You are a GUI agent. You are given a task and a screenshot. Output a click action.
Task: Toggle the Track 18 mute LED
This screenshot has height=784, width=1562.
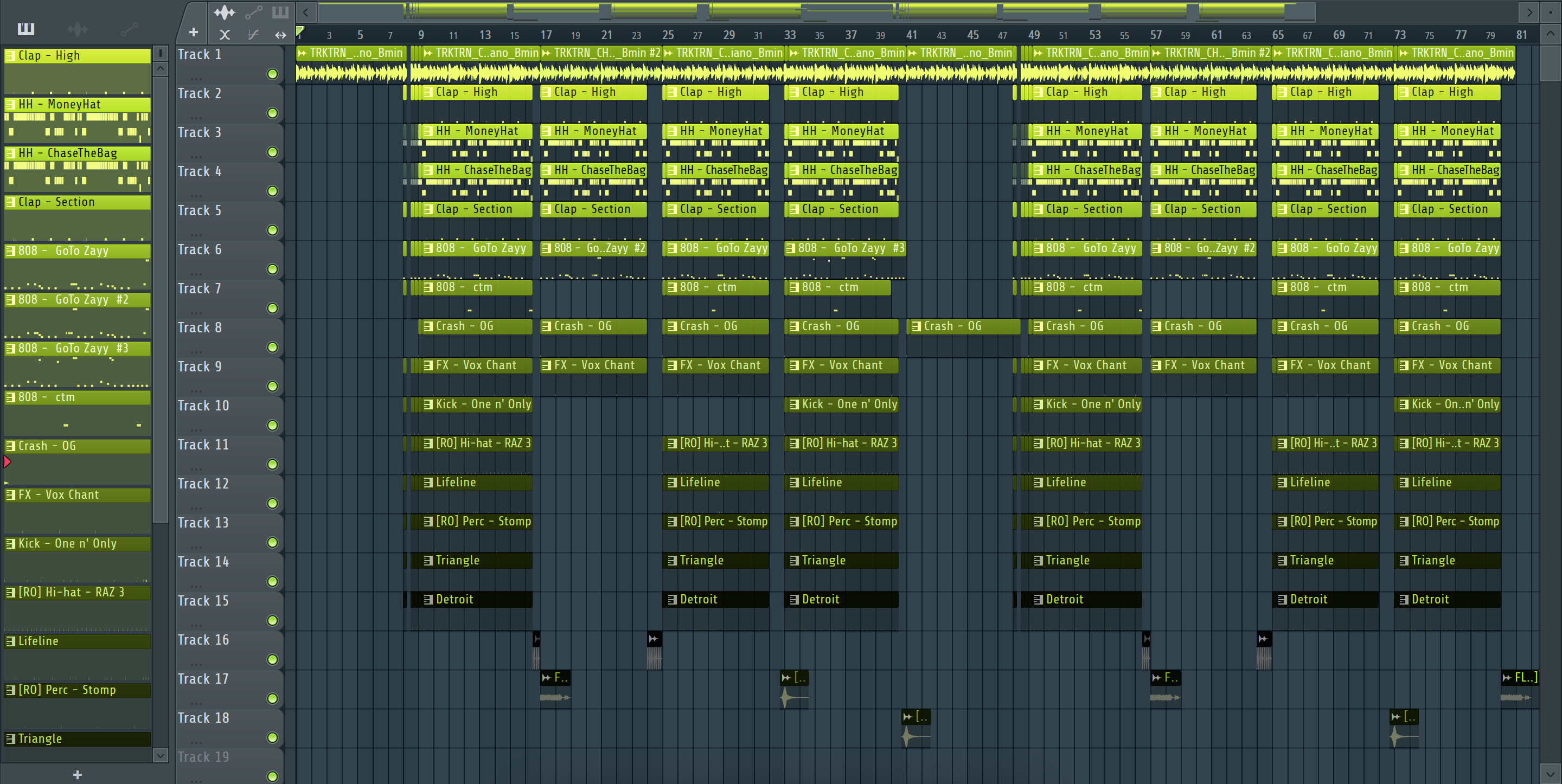coord(272,738)
